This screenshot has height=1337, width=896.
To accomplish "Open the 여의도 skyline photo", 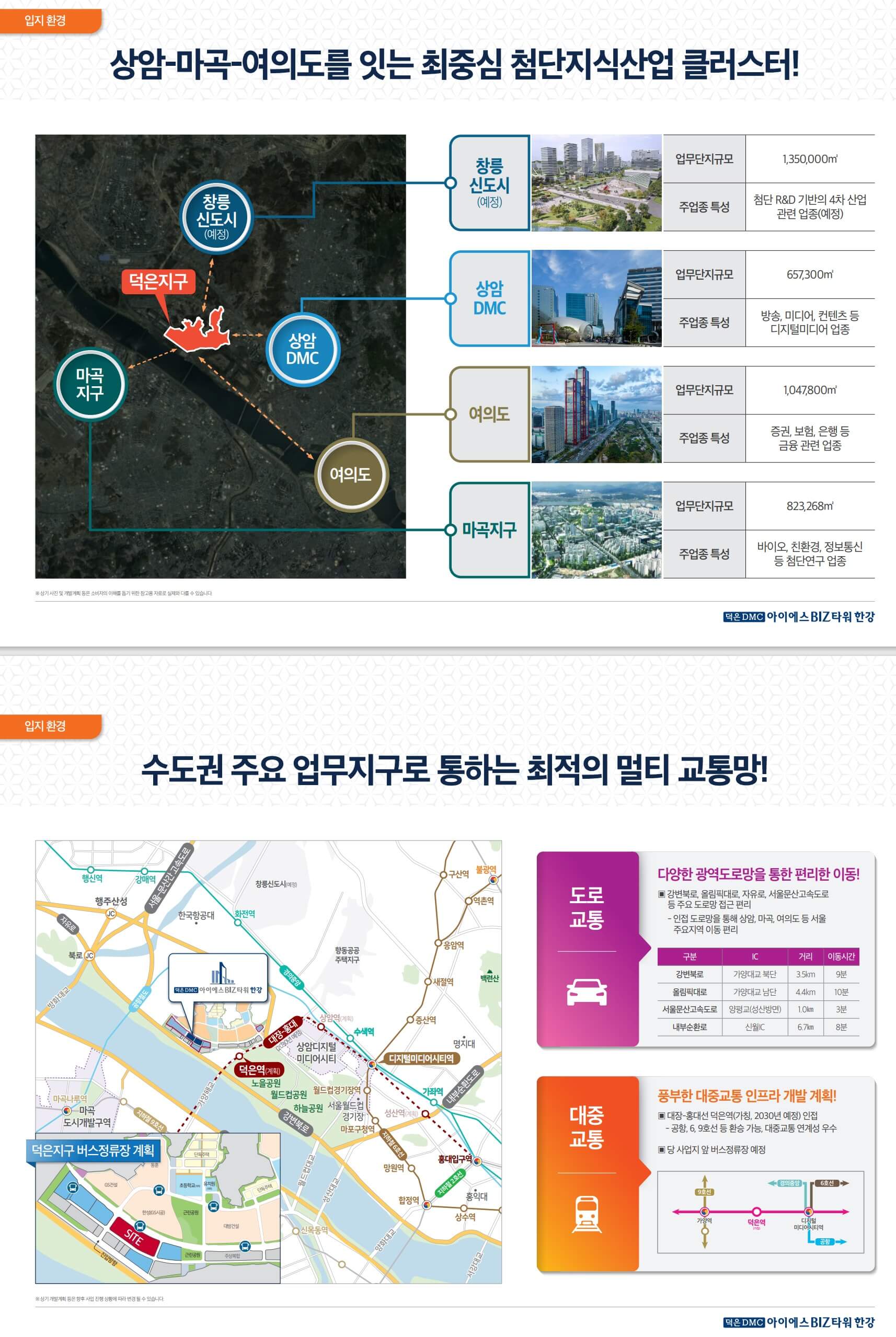I will (596, 414).
